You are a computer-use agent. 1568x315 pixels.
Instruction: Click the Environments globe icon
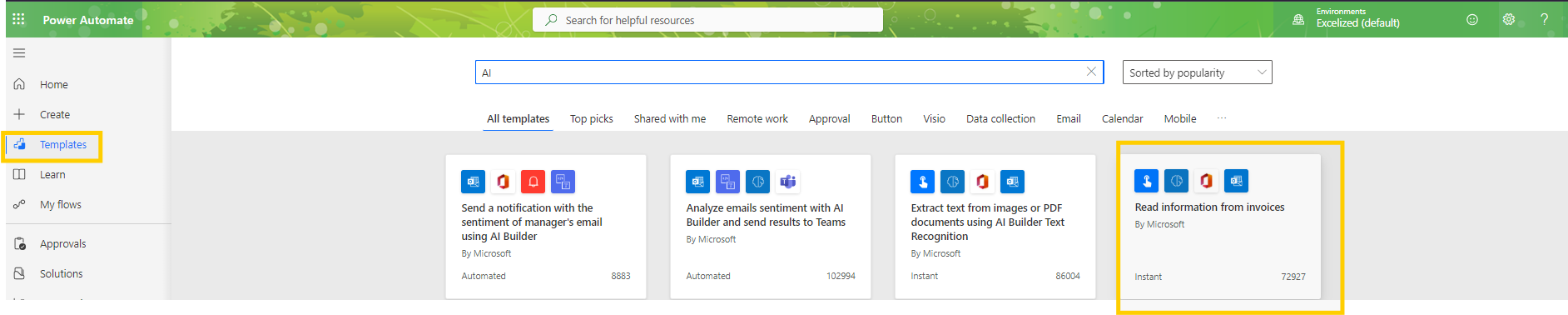pyautogui.click(x=1298, y=19)
